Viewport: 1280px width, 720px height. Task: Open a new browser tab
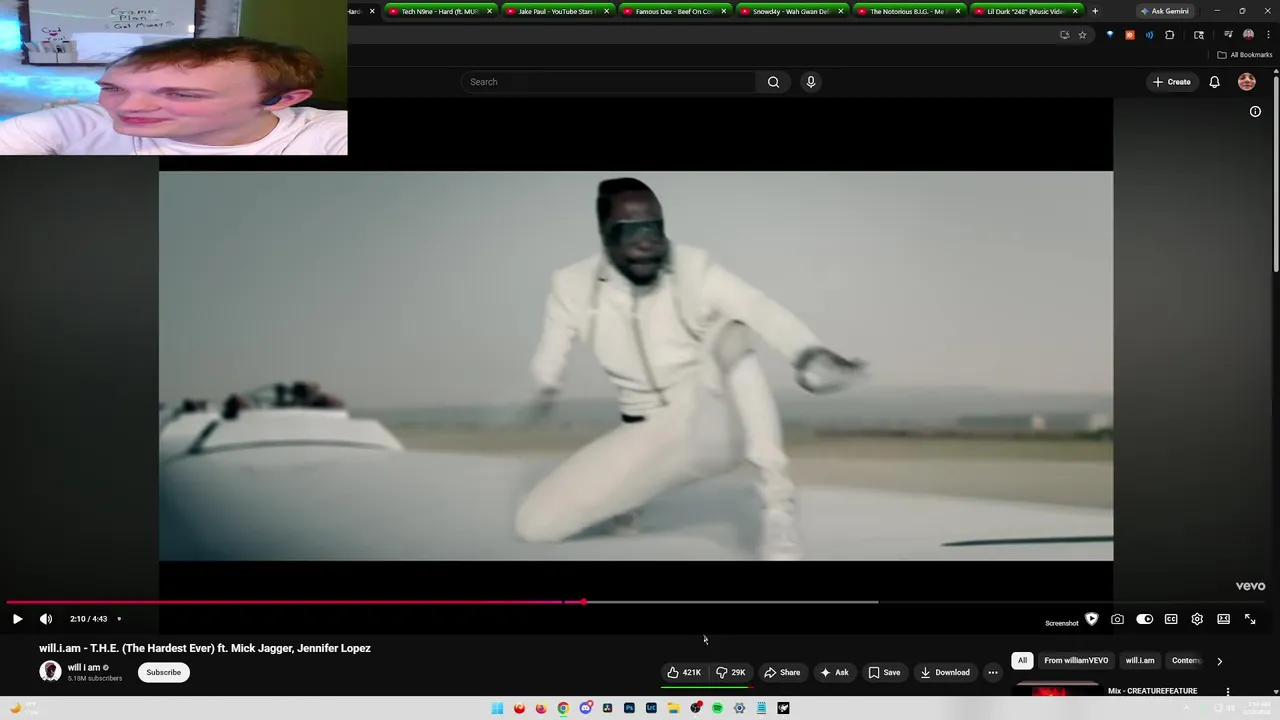[x=1095, y=11]
